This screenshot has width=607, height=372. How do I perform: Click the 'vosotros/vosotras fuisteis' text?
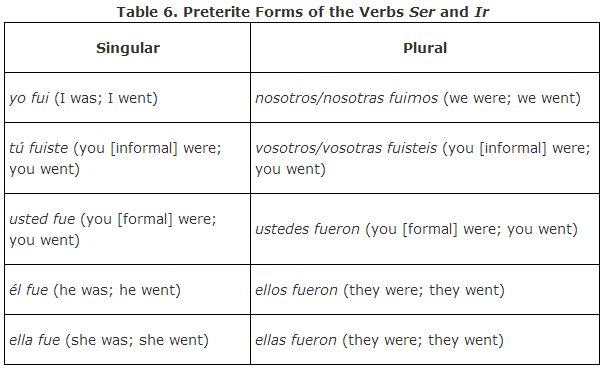(346, 148)
